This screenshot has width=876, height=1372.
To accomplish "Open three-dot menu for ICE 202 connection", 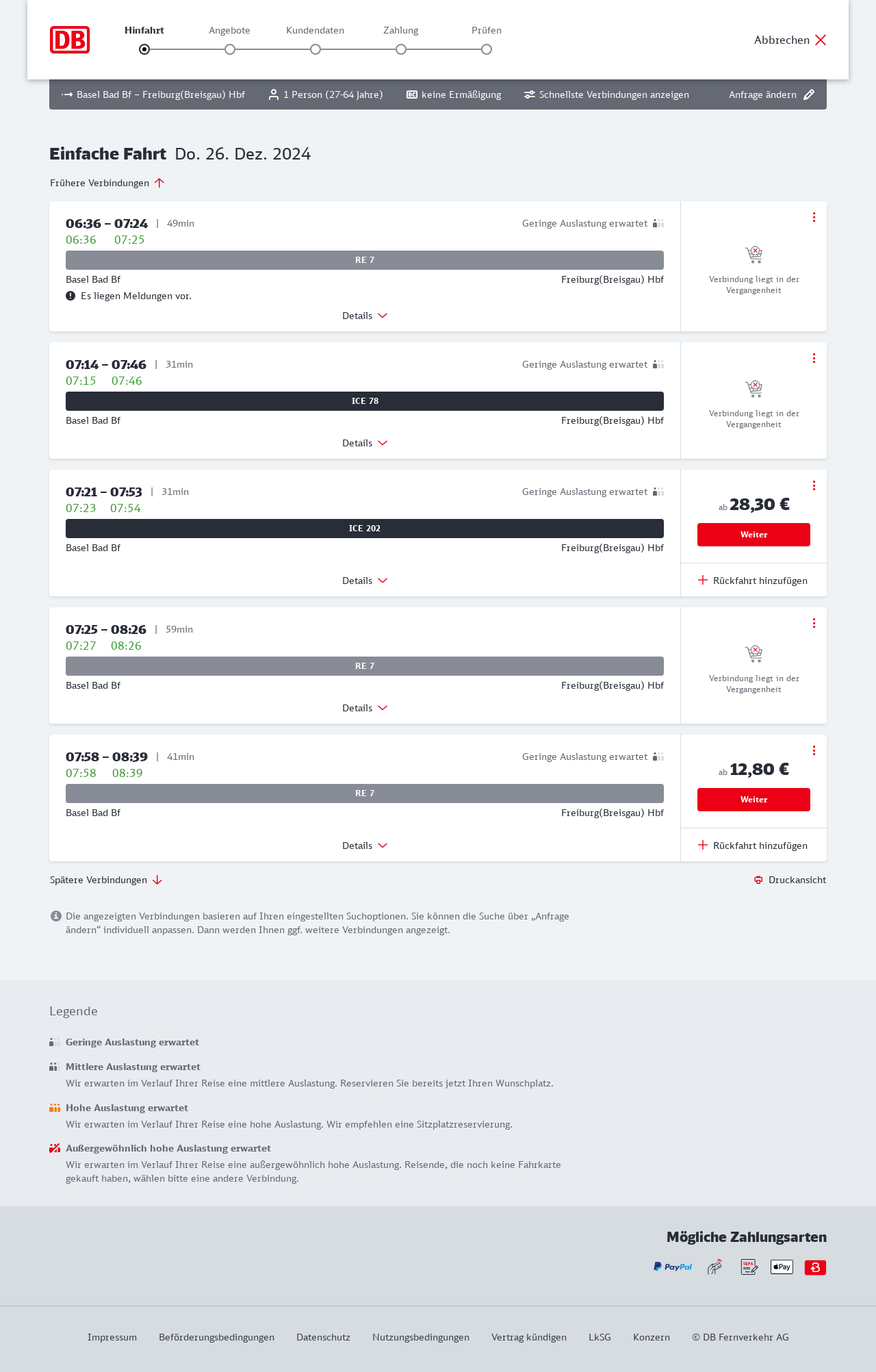I will pos(814,485).
